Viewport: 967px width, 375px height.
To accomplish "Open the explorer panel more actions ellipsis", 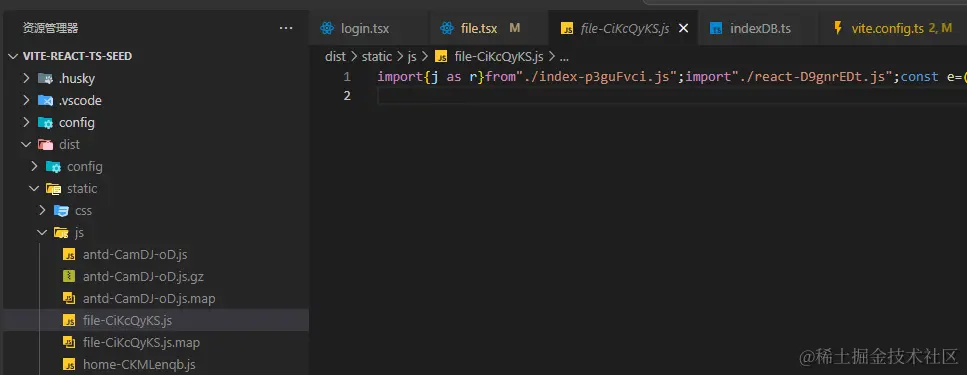I will click(x=286, y=28).
